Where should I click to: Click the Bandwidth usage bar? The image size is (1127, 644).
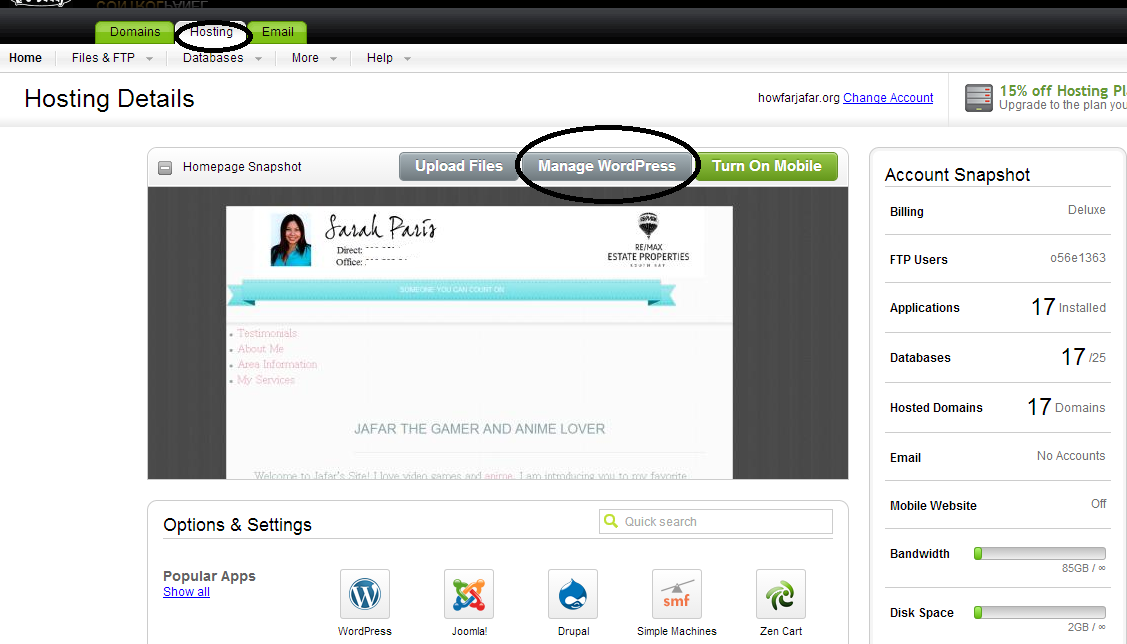click(1039, 553)
